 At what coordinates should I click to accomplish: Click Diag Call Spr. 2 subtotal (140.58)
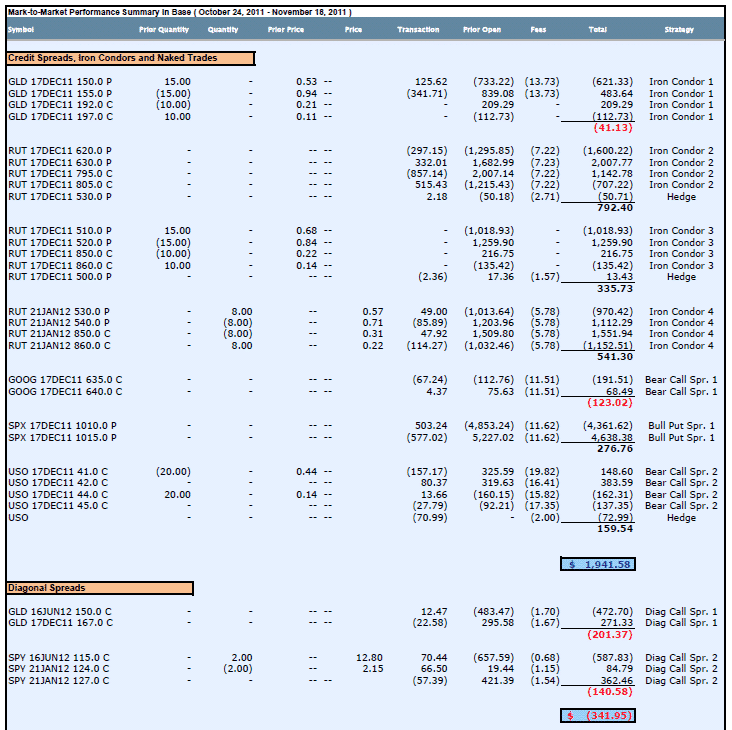tap(610, 692)
